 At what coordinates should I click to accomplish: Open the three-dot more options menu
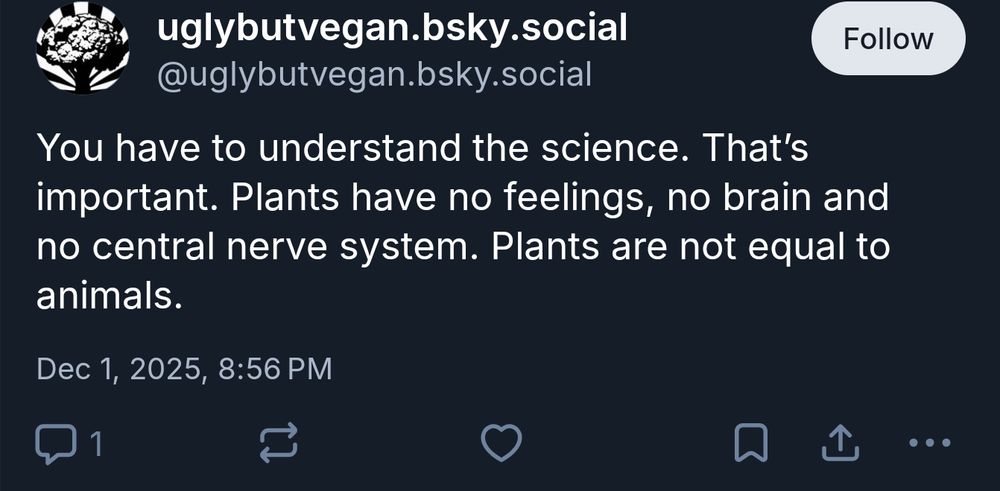[x=928, y=443]
